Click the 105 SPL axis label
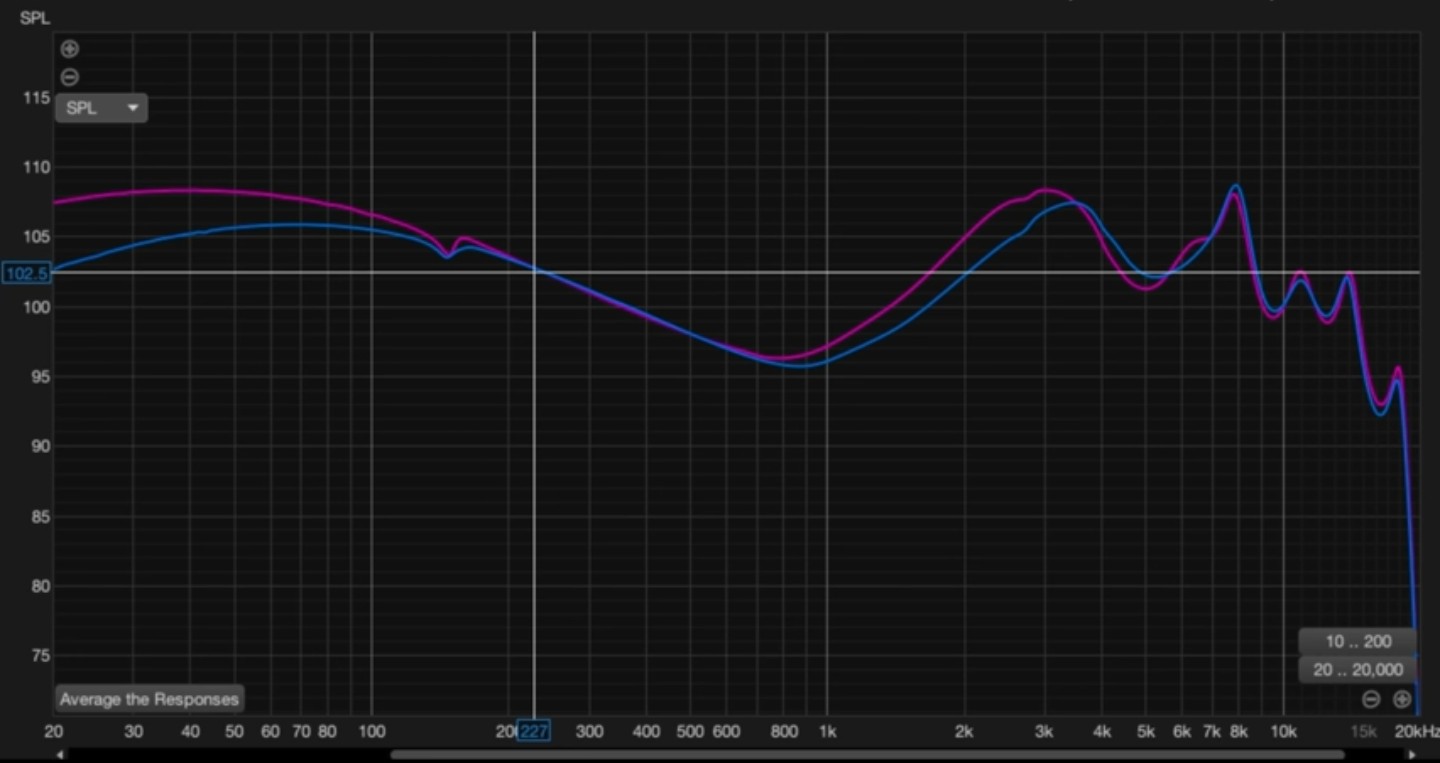The image size is (1440, 763). [36, 237]
